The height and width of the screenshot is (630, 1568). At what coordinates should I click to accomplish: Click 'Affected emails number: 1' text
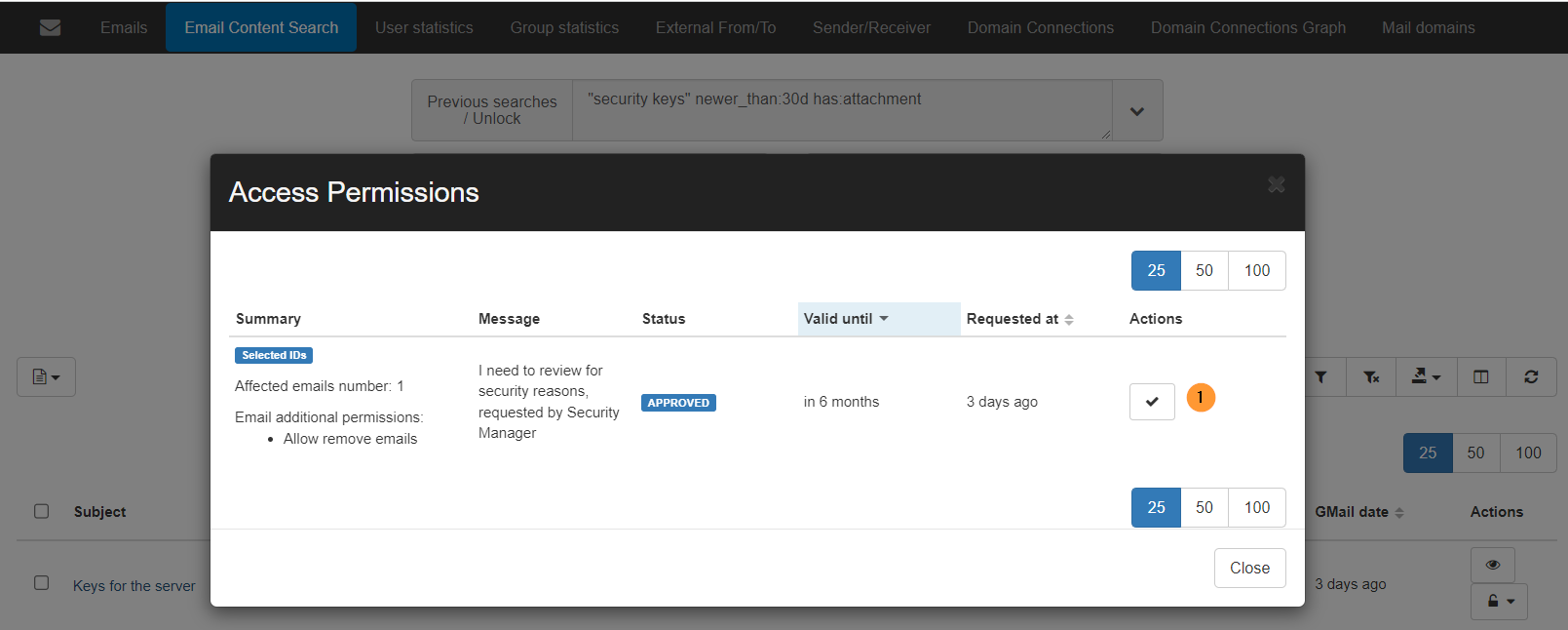coord(319,386)
